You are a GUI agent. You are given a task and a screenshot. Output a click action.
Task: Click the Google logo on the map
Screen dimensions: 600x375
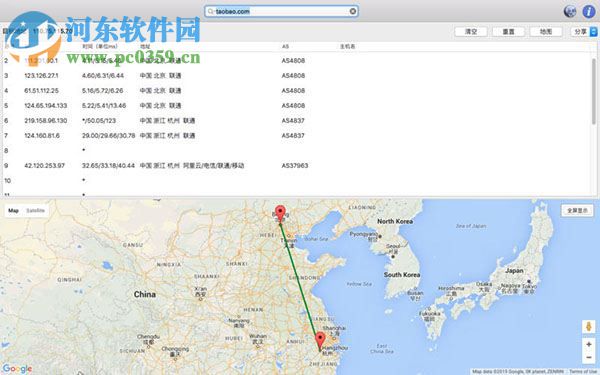tap(17, 368)
